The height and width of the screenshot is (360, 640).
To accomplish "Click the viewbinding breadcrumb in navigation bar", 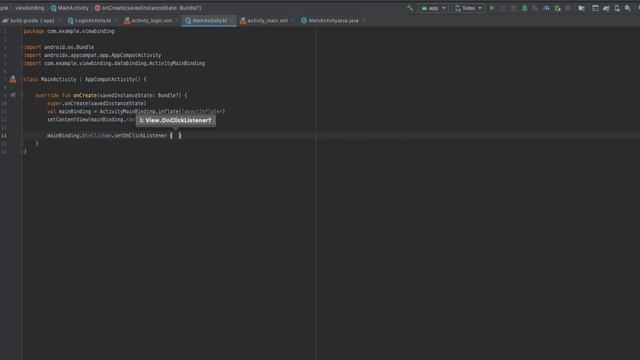I will pos(30,8).
